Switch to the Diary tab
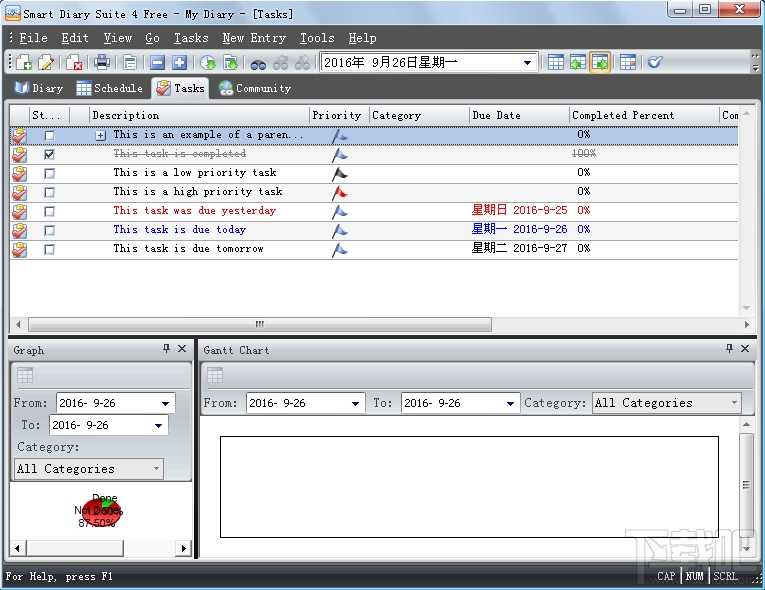765x590 pixels. click(x=39, y=88)
